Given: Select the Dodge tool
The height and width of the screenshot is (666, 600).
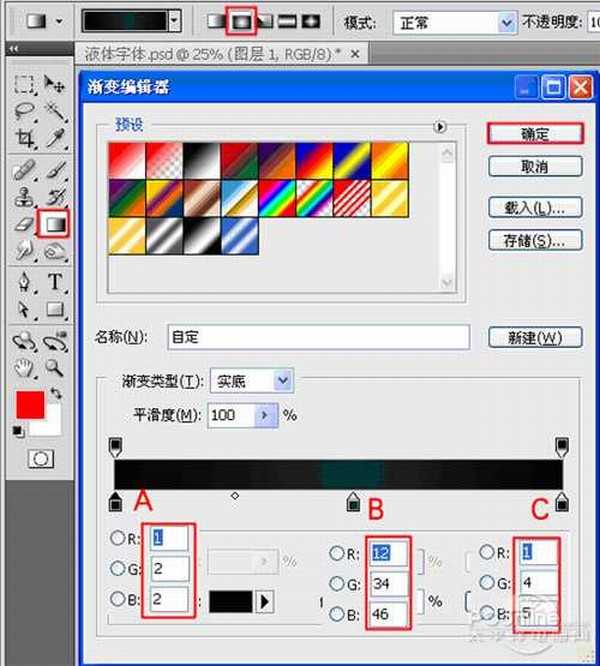Looking at the screenshot, I should click(x=24, y=250).
